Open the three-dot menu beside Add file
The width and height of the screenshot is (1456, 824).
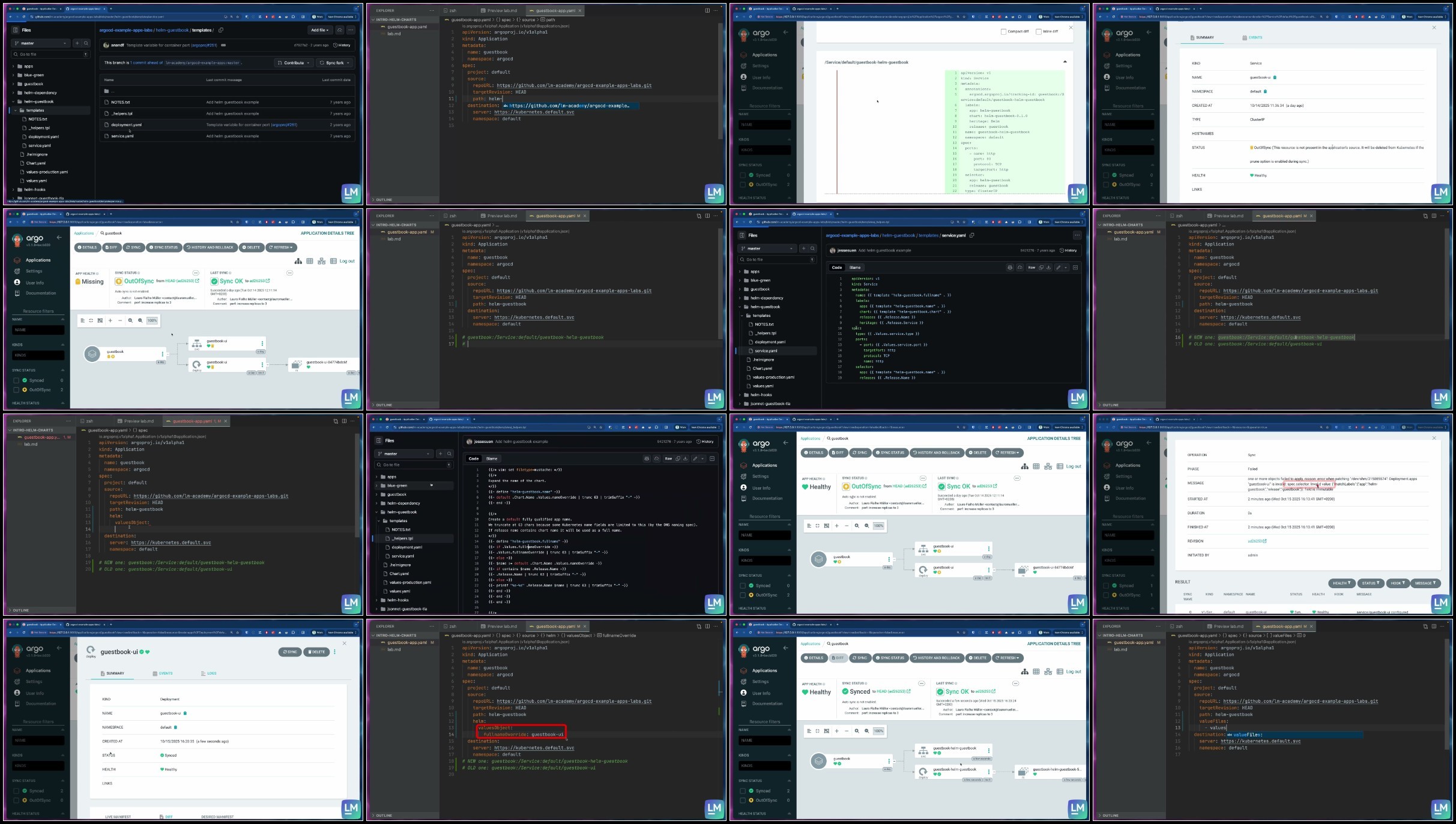351,30
